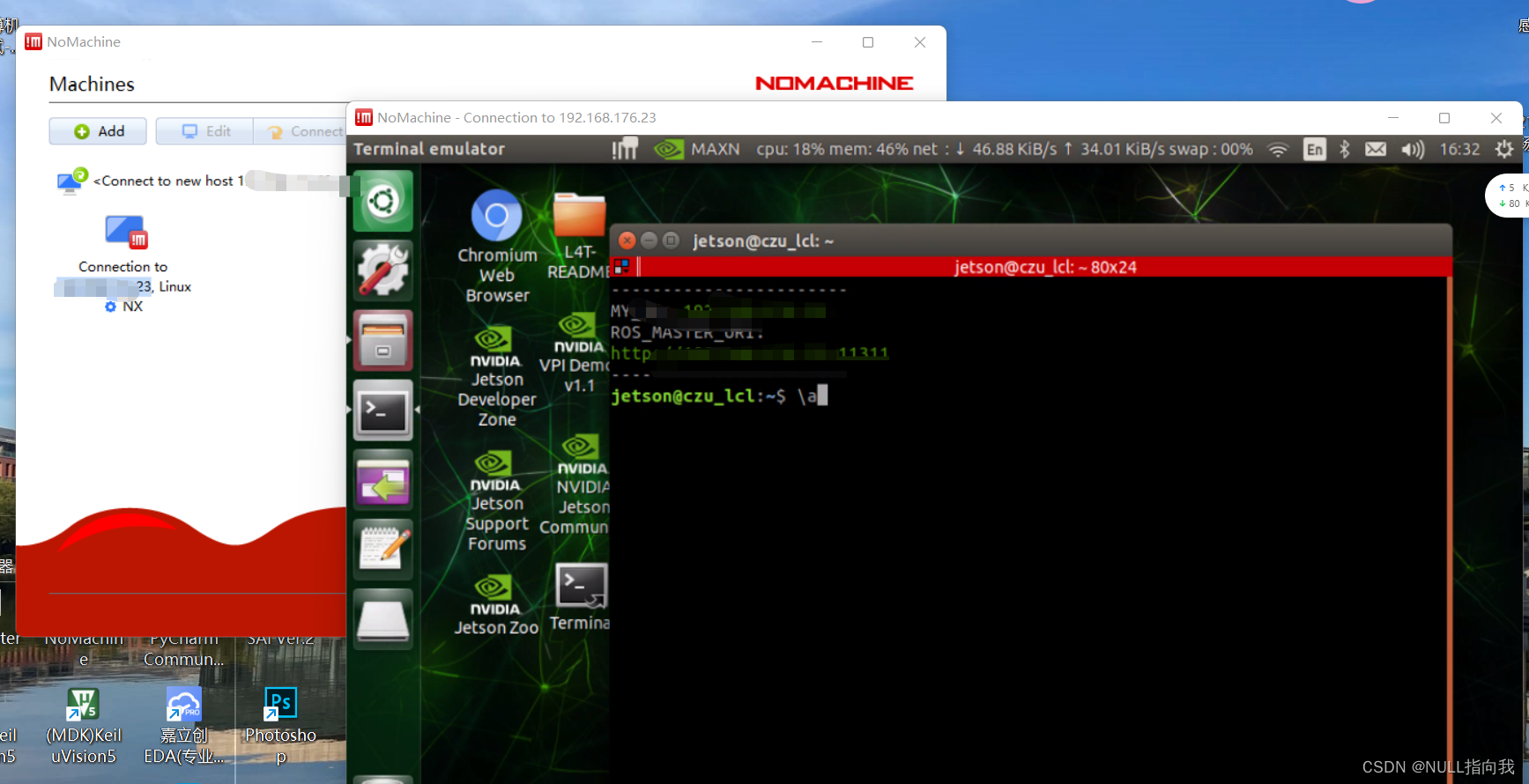
Task: Open the Files cabinet launcher icon
Action: (x=383, y=340)
